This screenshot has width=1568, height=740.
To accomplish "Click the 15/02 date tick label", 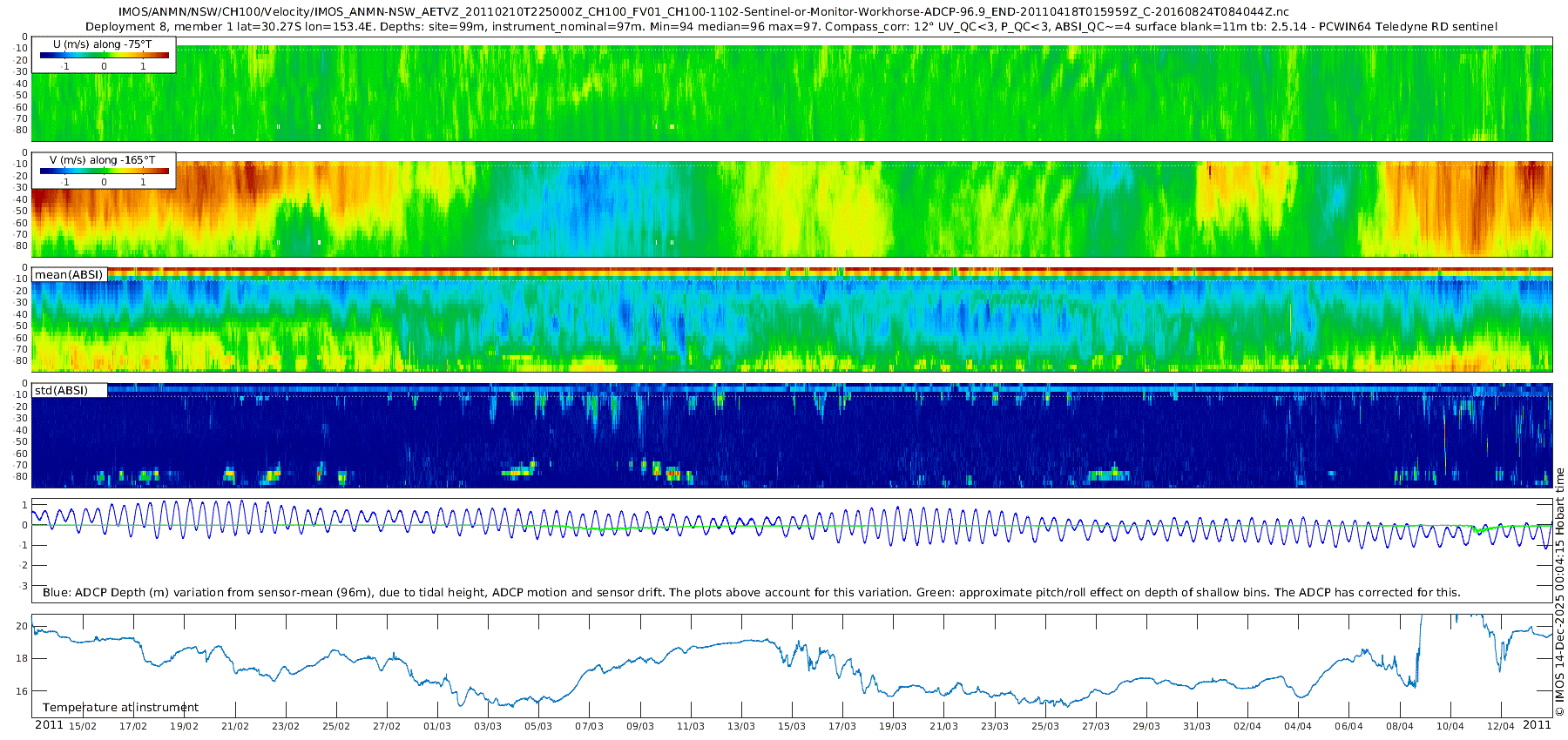I will click(x=83, y=726).
